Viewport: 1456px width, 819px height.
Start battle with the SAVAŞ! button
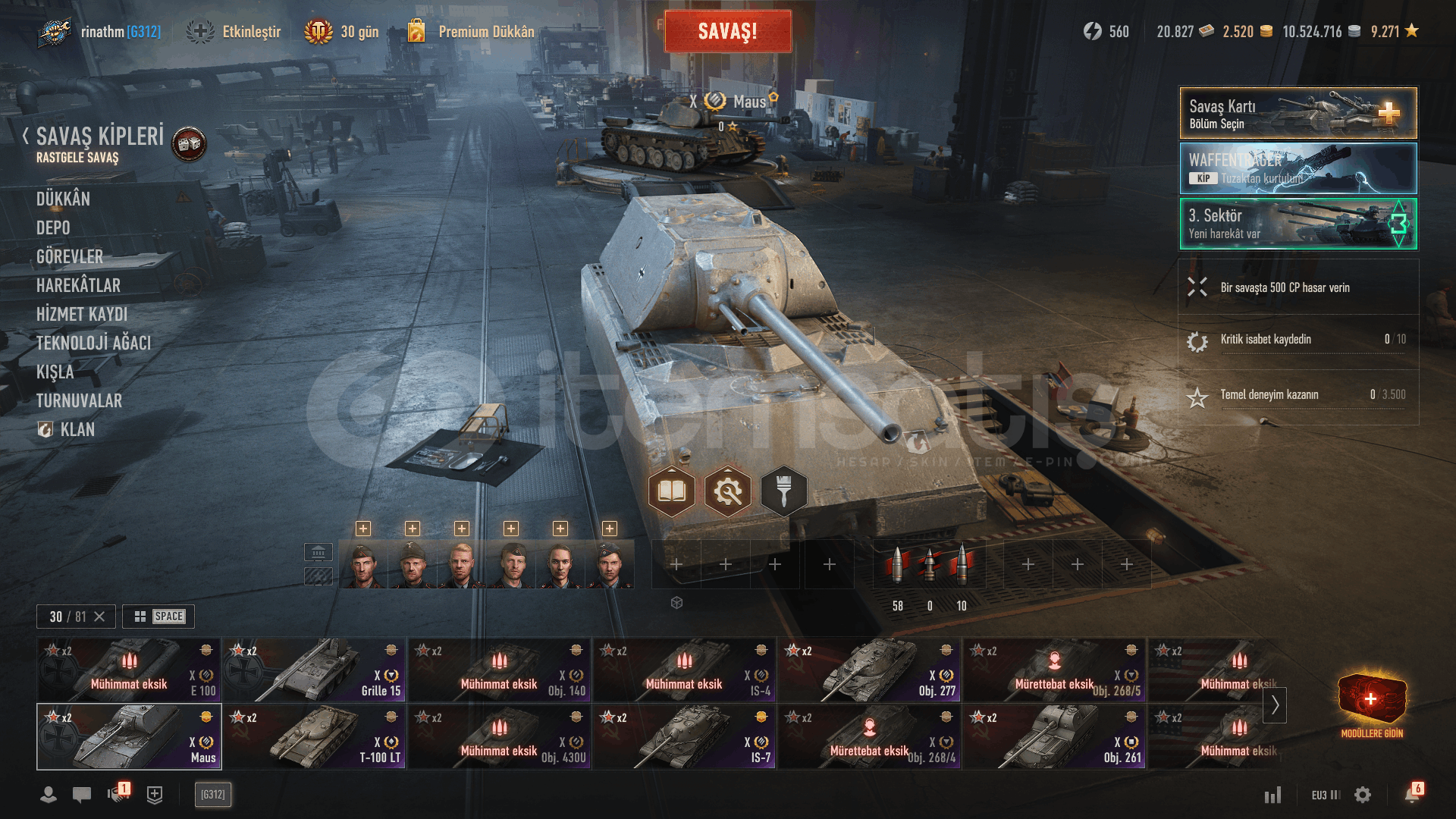(728, 31)
